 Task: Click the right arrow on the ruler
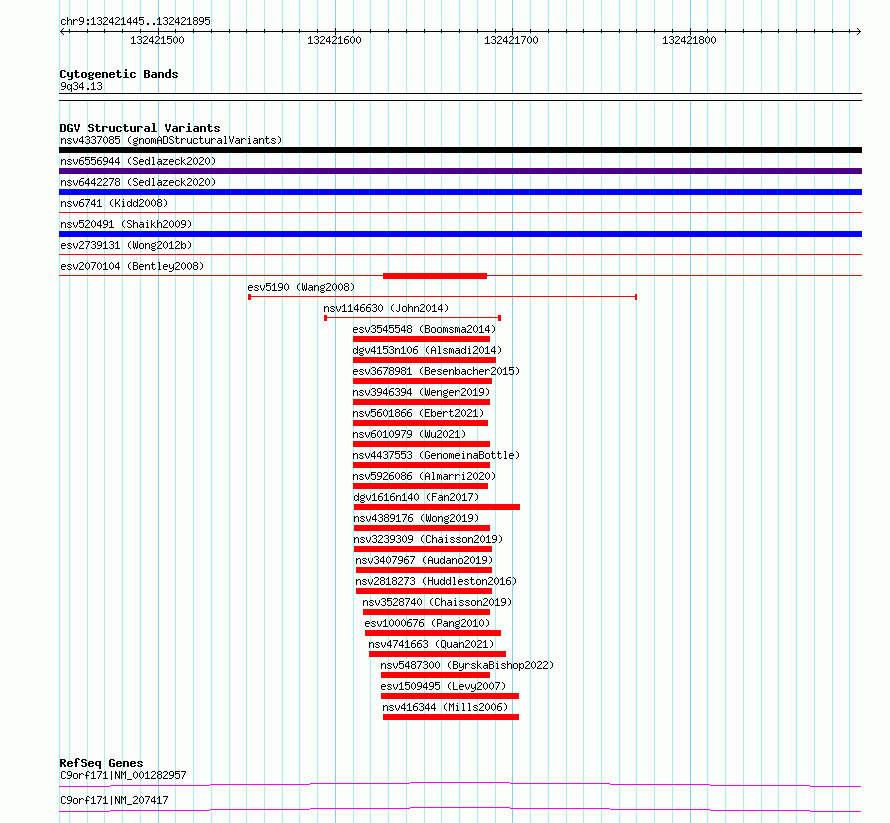858,31
